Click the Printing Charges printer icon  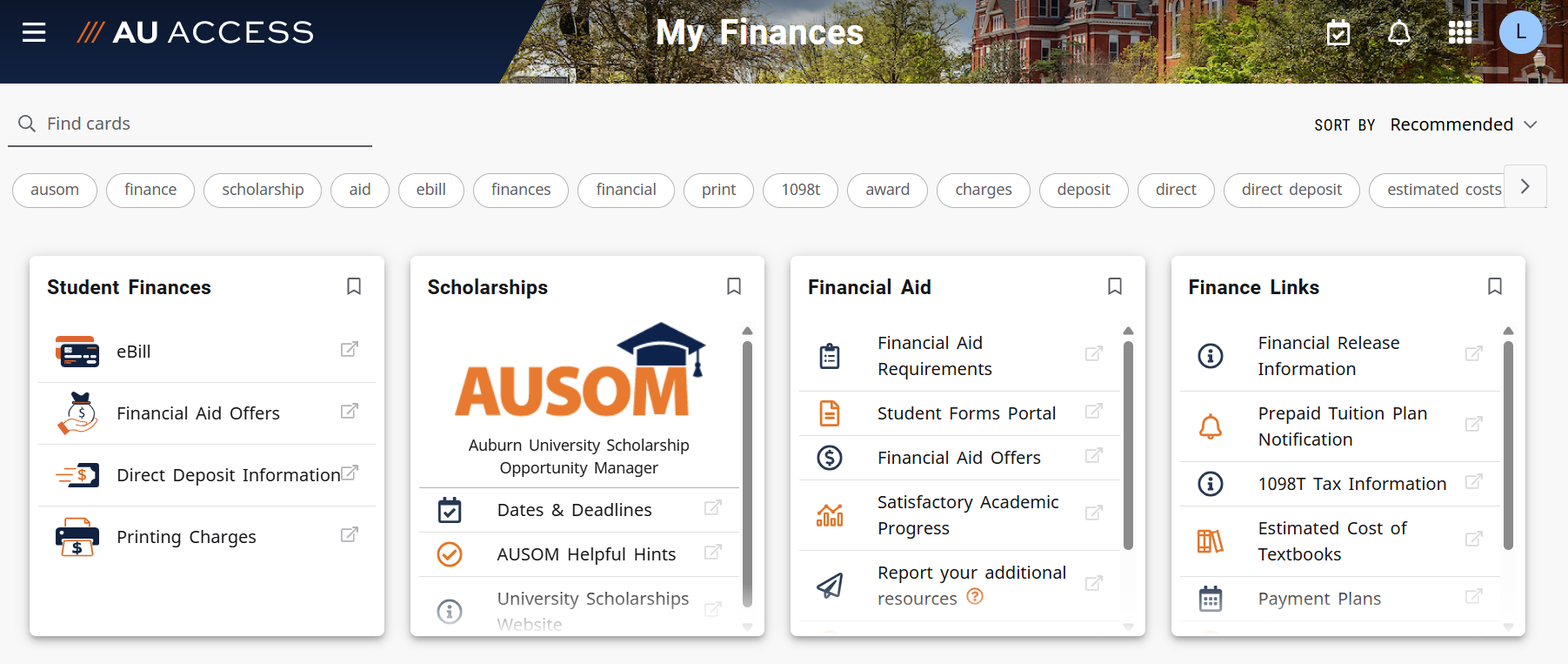click(77, 536)
